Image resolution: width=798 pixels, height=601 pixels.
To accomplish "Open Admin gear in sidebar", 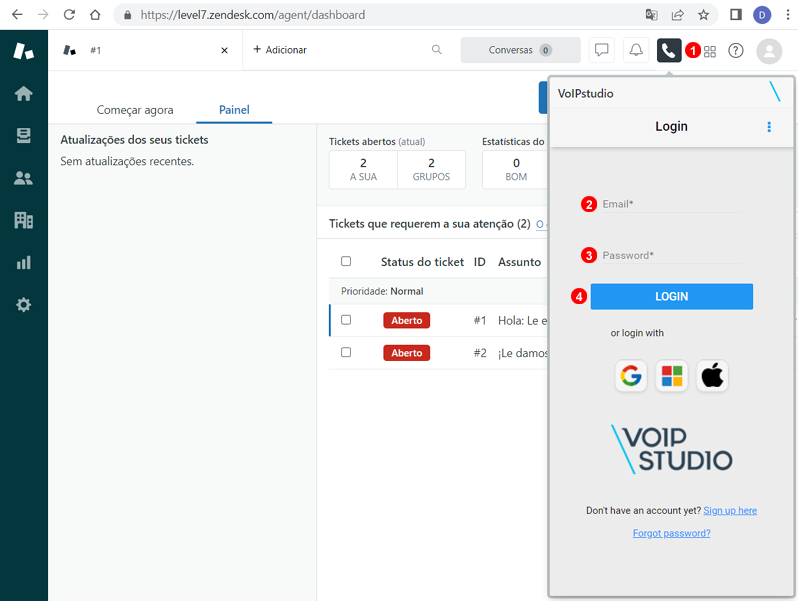I will tap(23, 305).
